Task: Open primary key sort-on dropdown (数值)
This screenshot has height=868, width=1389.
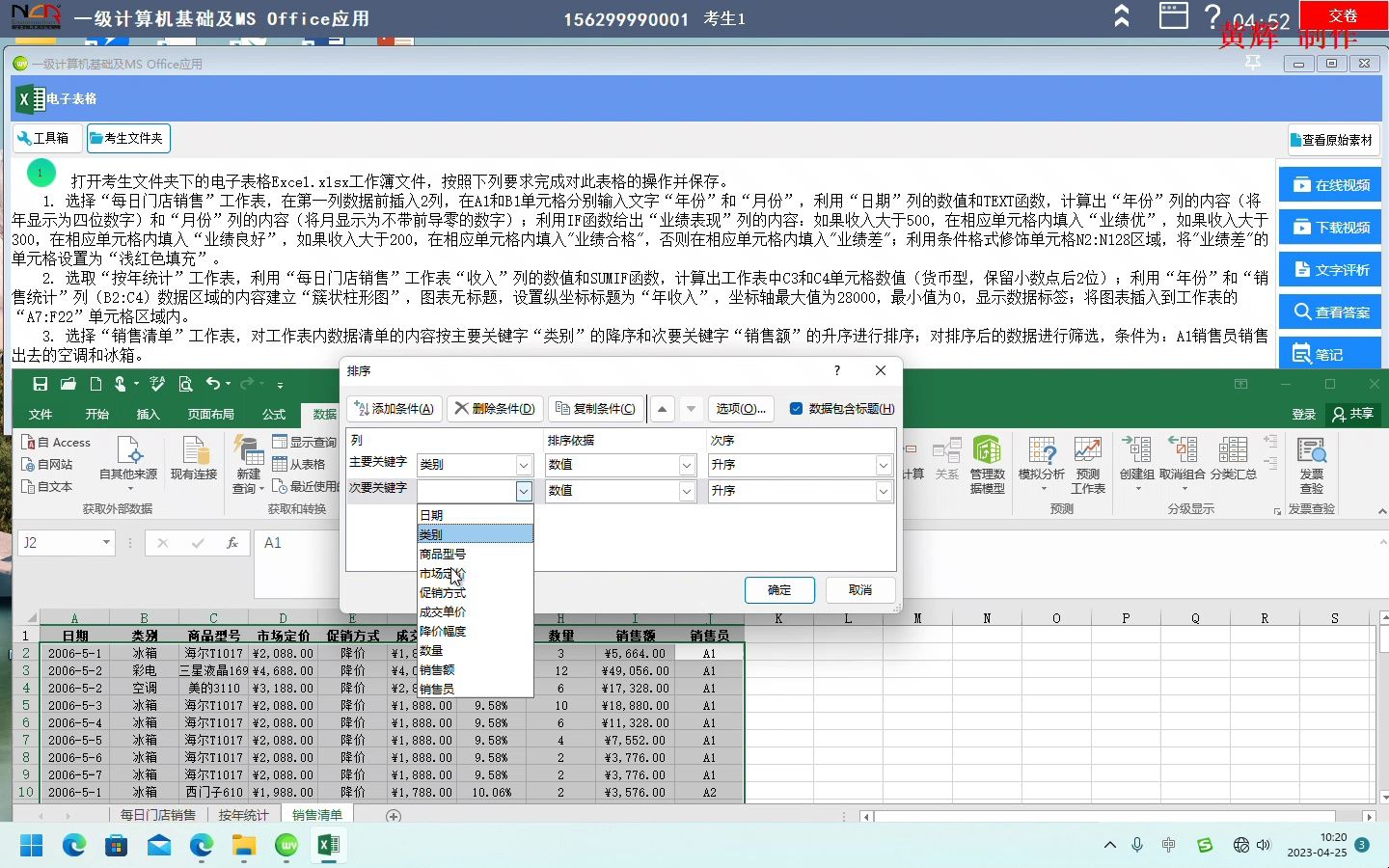Action: (687, 465)
